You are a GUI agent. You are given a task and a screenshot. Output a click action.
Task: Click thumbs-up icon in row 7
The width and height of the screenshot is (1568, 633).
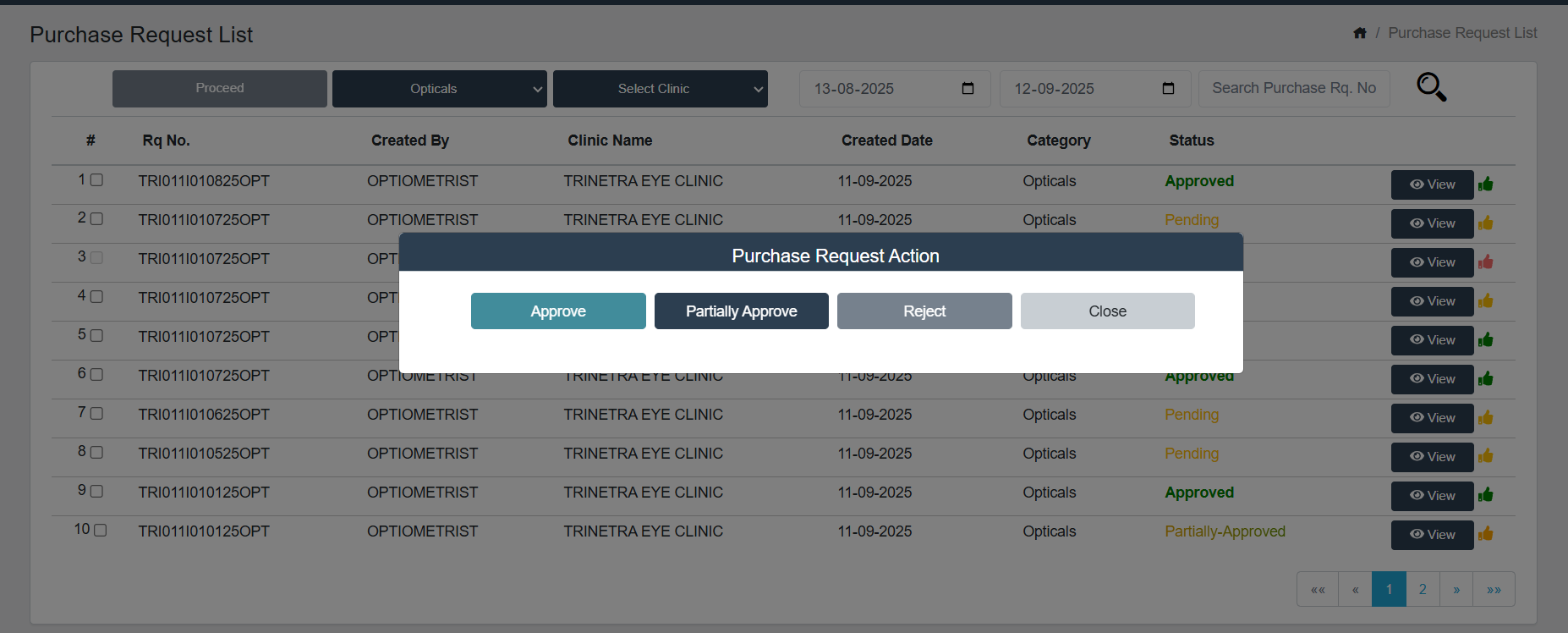point(1486,418)
